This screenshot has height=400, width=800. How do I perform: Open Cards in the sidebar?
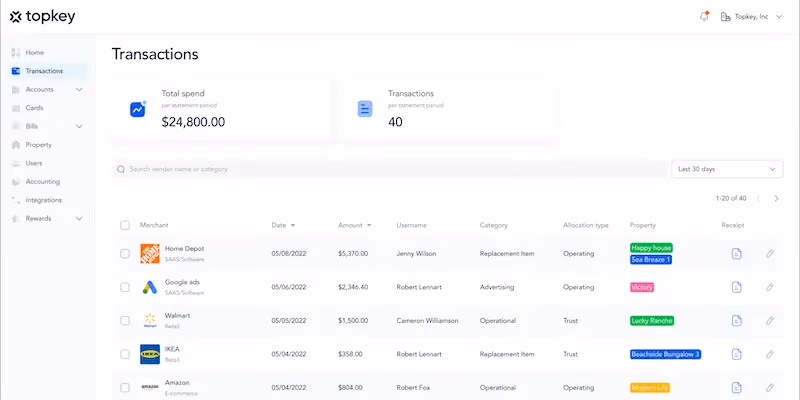[x=35, y=108]
